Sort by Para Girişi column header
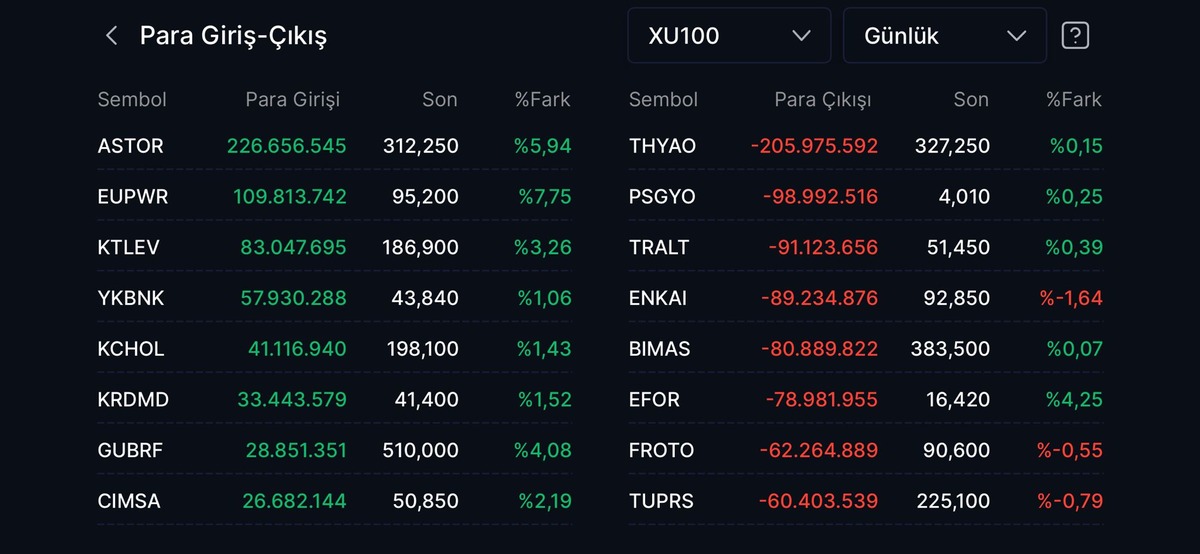Viewport: 1200px width, 554px height. tap(293, 100)
